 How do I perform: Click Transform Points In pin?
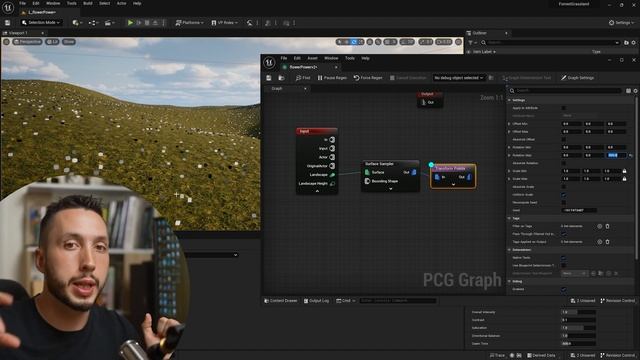437,177
